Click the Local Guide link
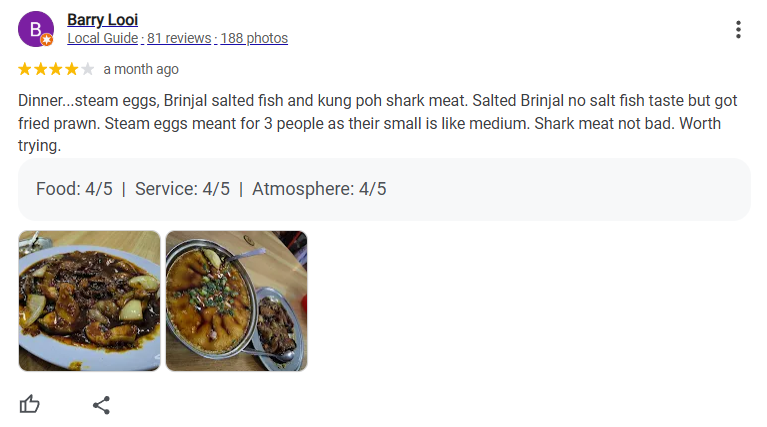Screen dimensions: 767x427 pyautogui.click(x=103, y=38)
